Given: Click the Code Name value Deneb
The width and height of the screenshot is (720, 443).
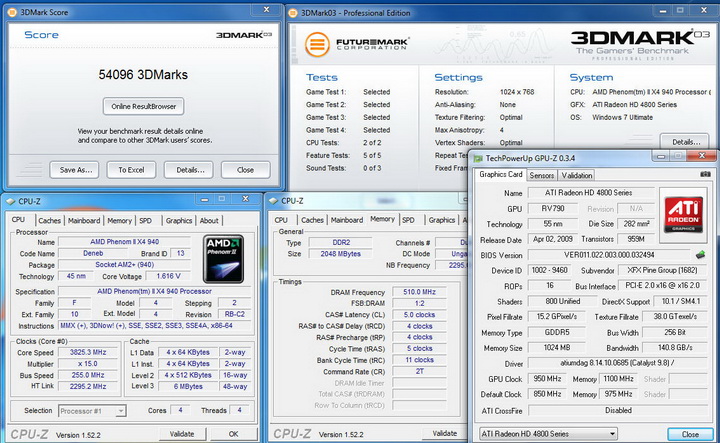Looking at the screenshot, I should 93,253.
